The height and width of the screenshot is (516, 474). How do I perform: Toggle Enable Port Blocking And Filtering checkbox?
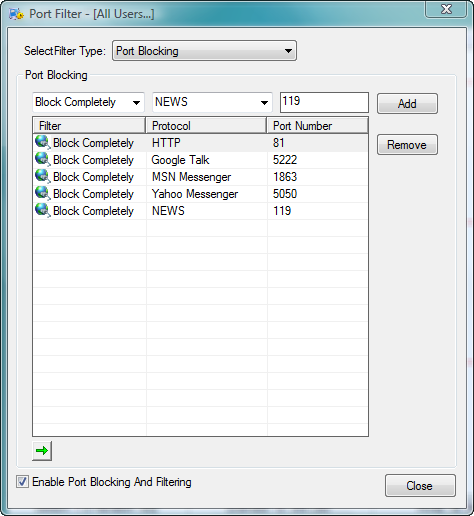point(22,482)
